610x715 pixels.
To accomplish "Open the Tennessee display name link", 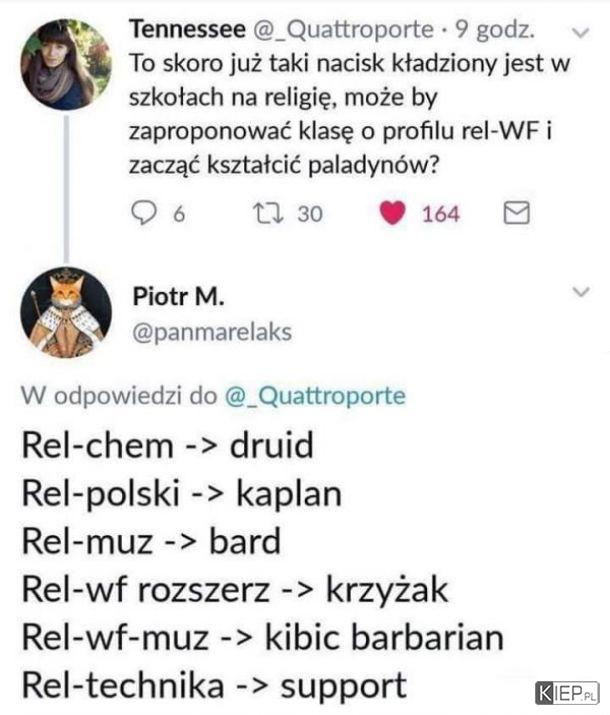I will [x=187, y=30].
